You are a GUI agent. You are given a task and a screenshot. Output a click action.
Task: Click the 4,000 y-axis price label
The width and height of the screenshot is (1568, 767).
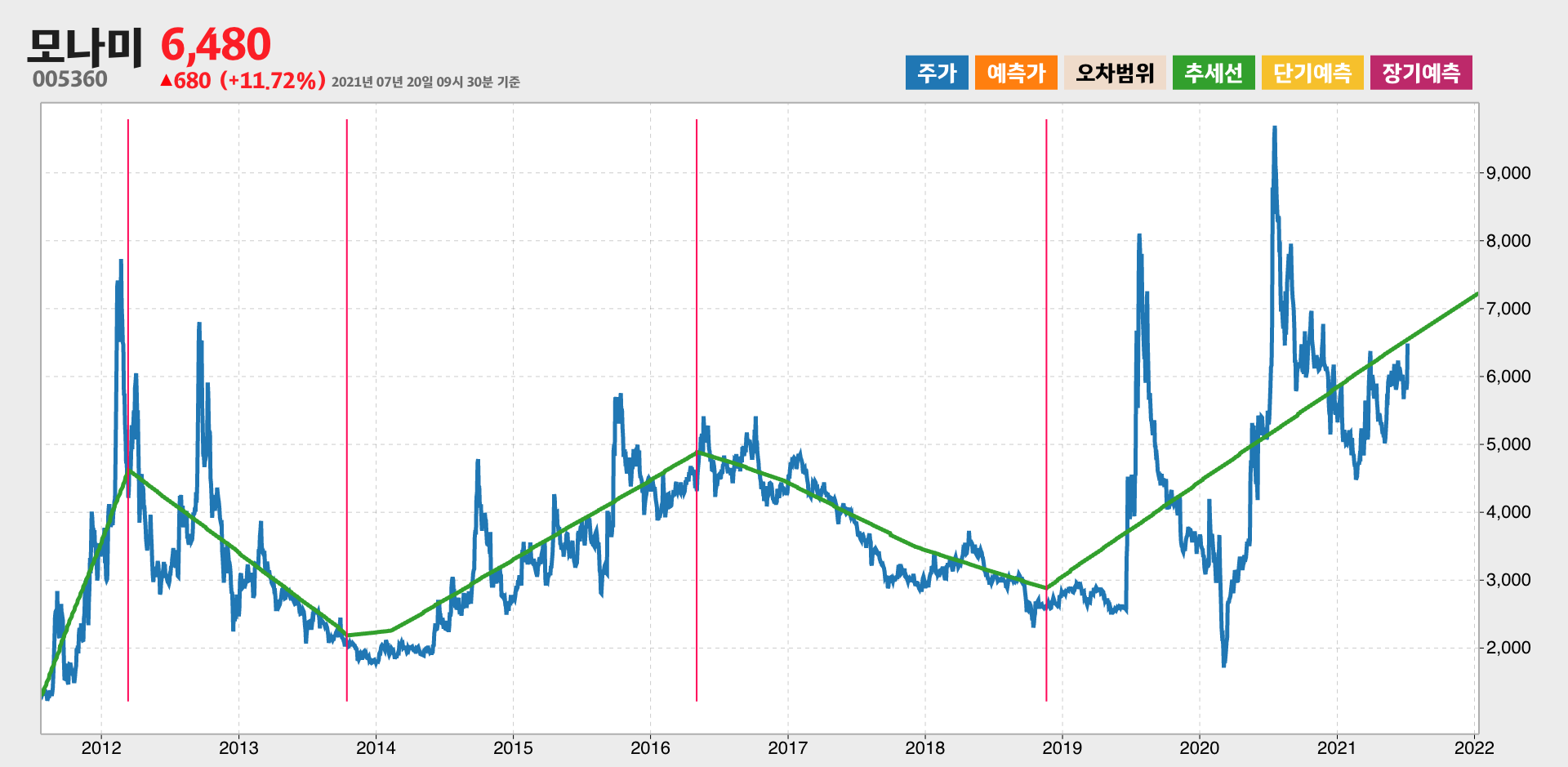pos(1508,512)
